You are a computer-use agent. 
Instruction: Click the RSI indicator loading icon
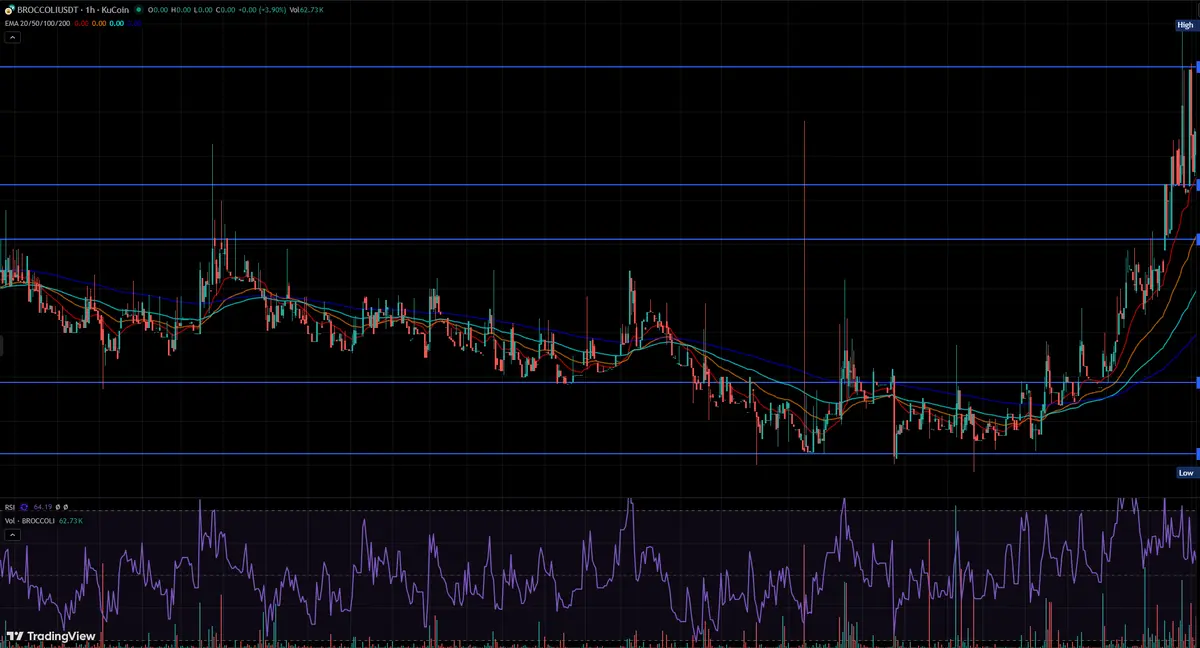24,507
